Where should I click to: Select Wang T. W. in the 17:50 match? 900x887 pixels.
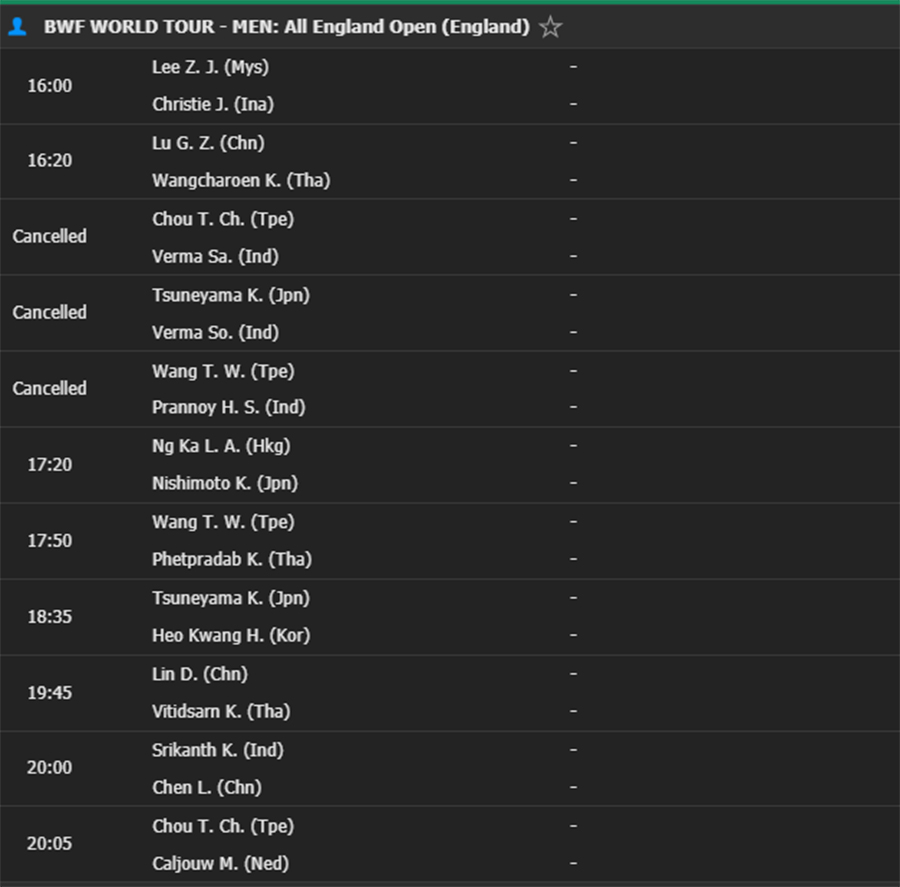coord(223,522)
